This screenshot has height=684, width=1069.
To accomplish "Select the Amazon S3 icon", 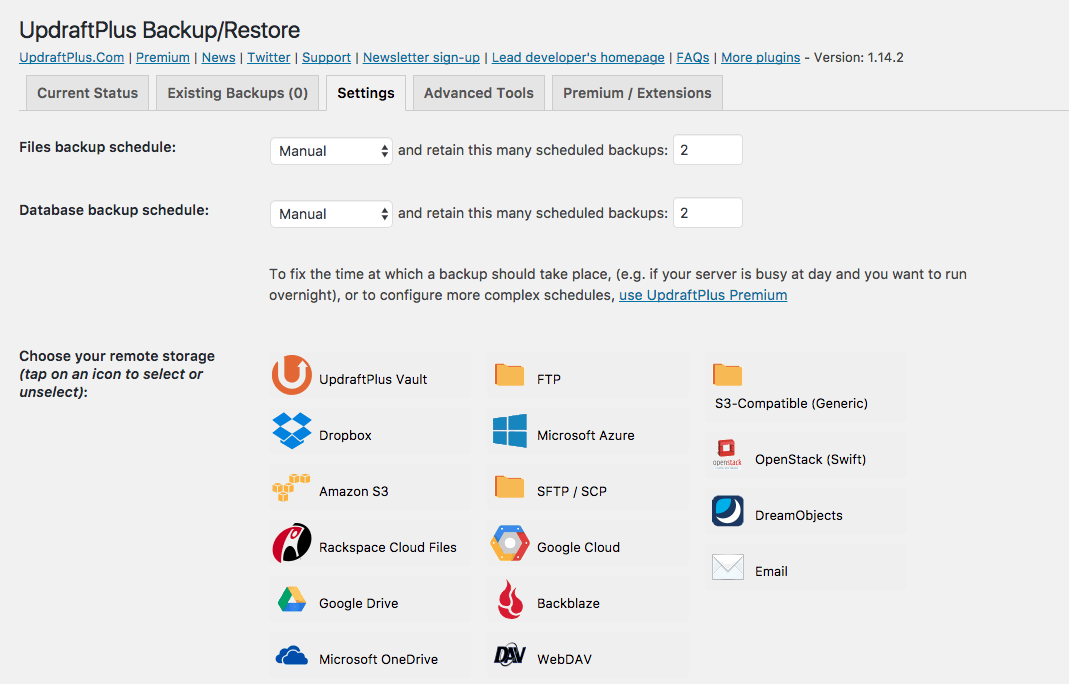I will [x=291, y=488].
